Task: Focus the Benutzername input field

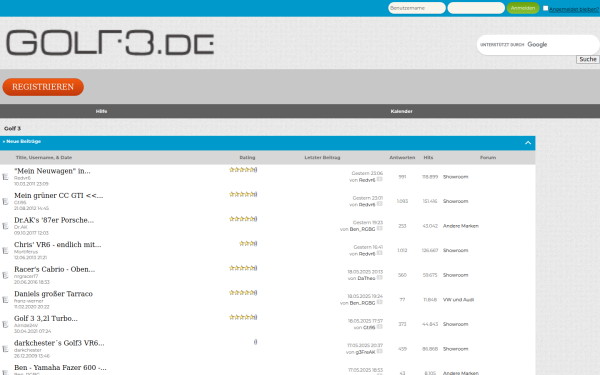Action: [x=417, y=8]
